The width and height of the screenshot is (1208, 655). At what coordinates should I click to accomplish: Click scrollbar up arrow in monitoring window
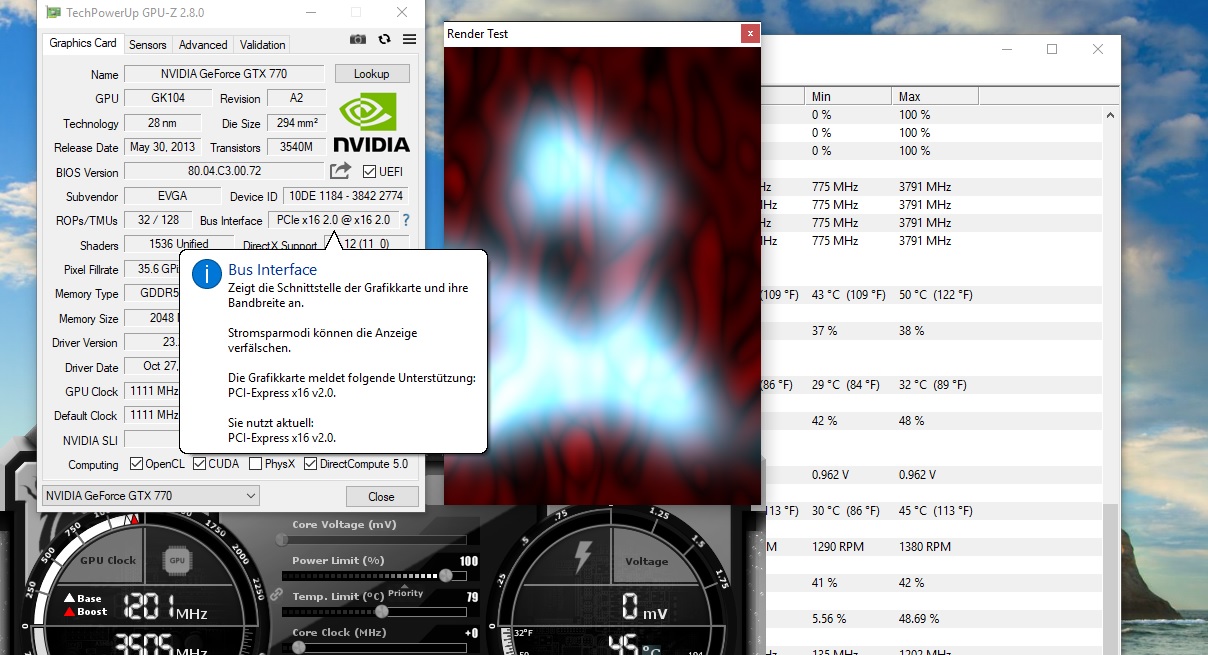(x=1111, y=116)
